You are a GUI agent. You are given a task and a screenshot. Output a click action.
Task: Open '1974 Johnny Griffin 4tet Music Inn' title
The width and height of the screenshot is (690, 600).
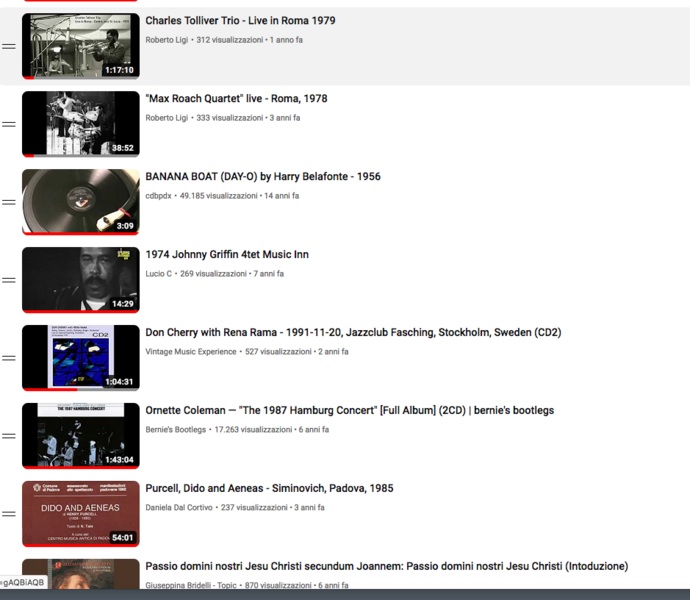click(x=226, y=255)
